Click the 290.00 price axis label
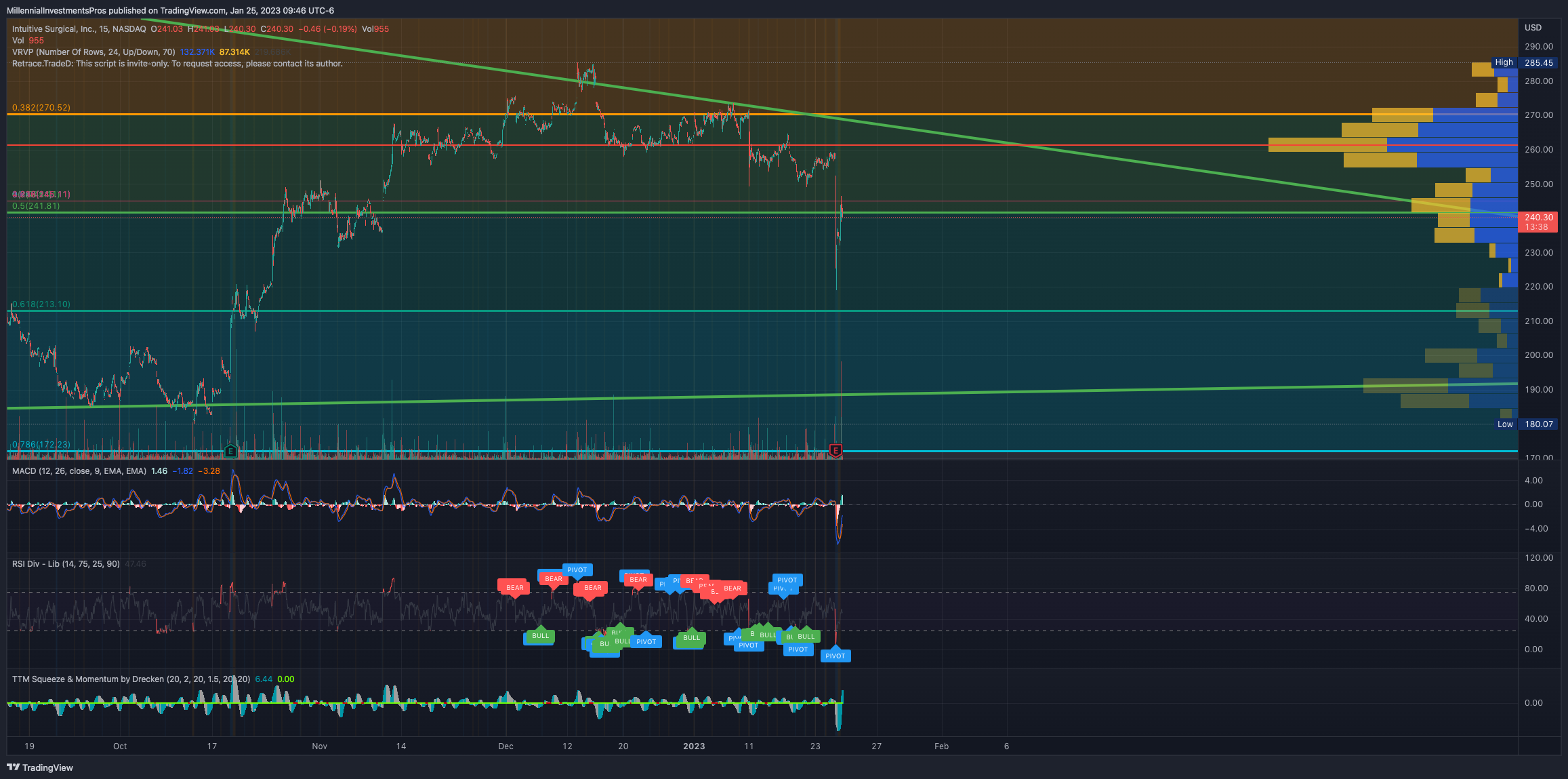Screen dimensions: 1568x779 [x=1539, y=46]
